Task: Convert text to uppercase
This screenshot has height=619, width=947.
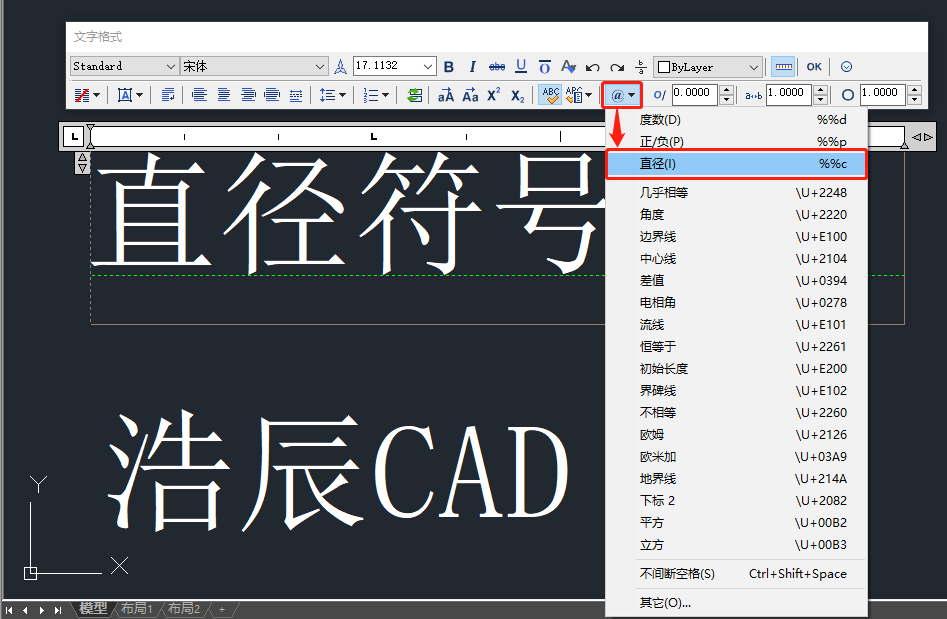Action: pos(446,95)
